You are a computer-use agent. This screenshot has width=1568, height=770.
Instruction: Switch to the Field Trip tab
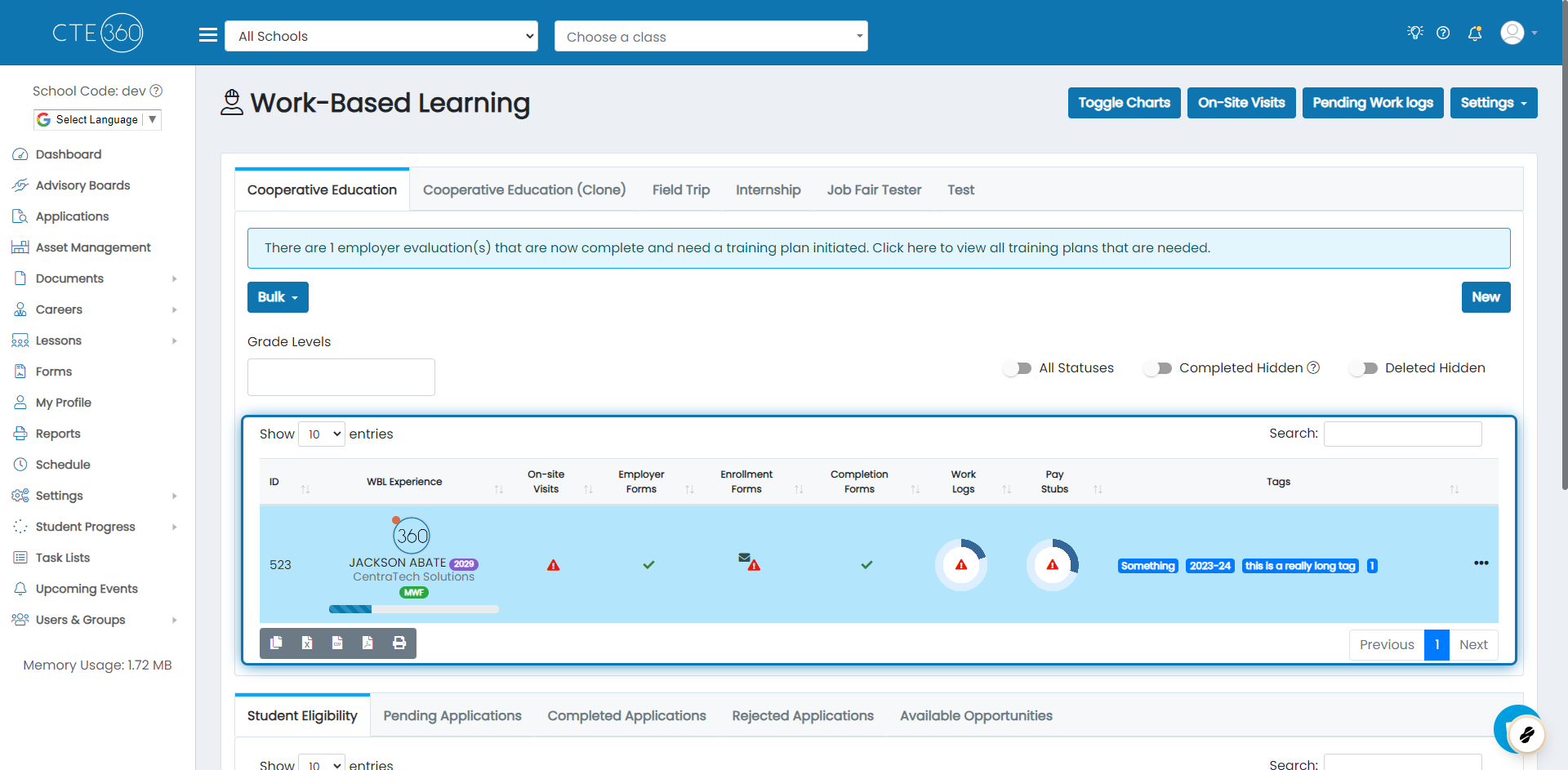(x=681, y=189)
